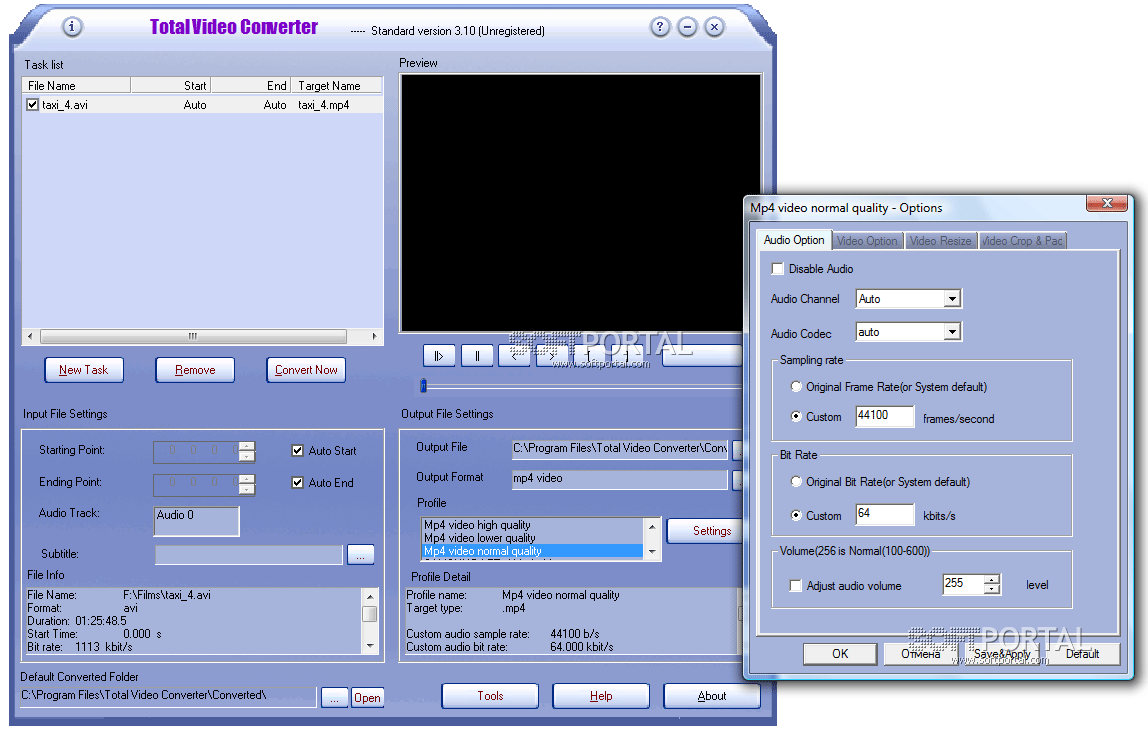Pause the preview playback
1148x735 pixels.
point(477,356)
